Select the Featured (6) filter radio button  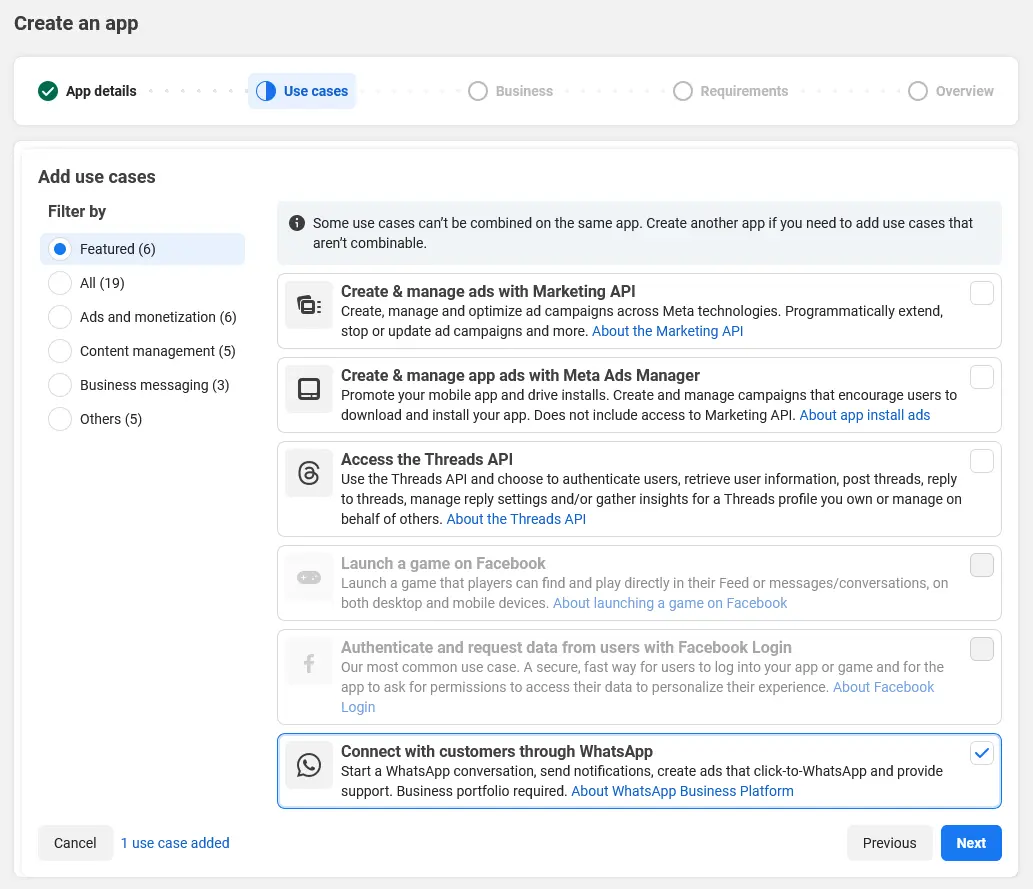(60, 249)
